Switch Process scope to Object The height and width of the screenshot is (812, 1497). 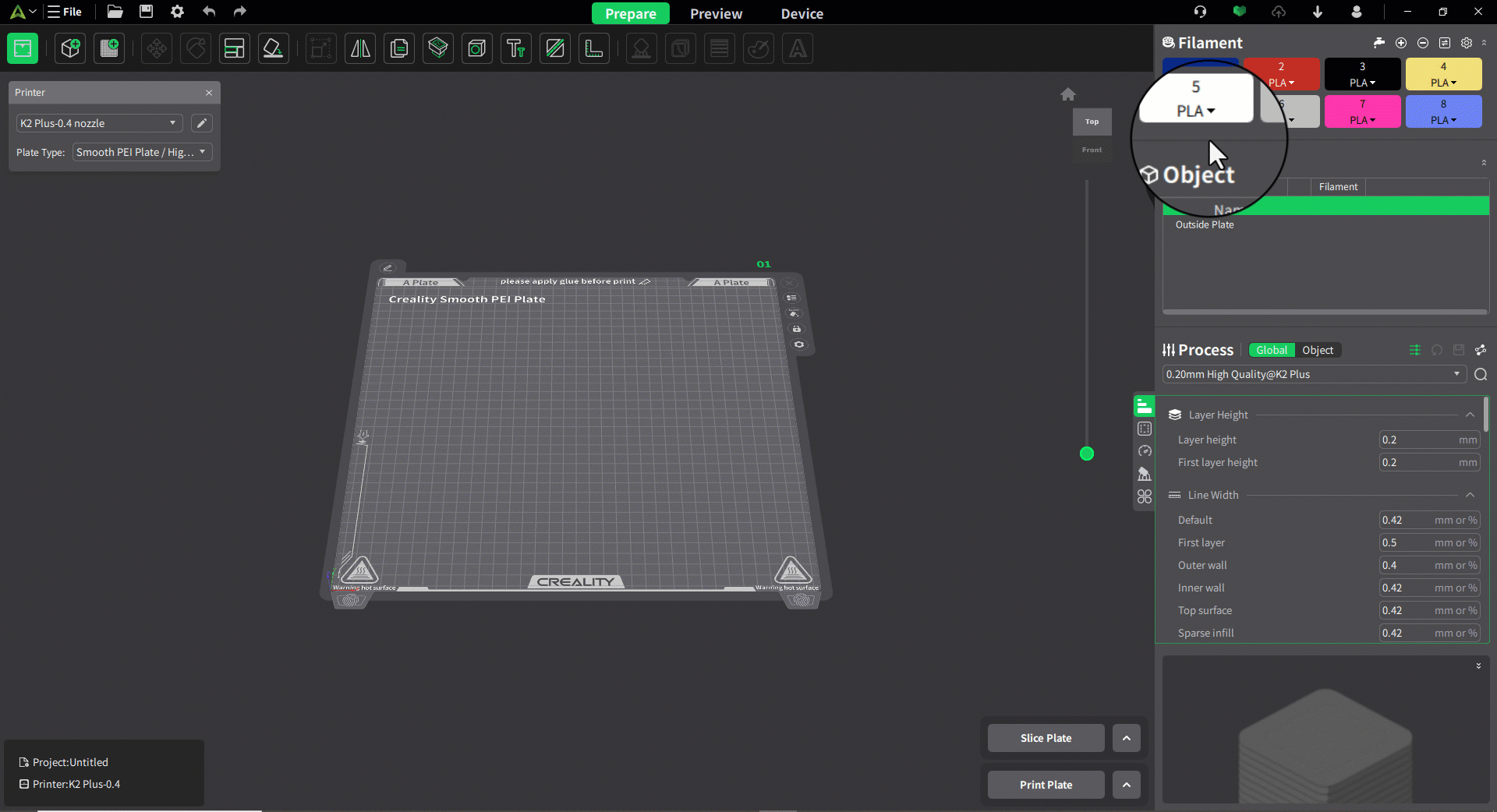(x=1318, y=351)
